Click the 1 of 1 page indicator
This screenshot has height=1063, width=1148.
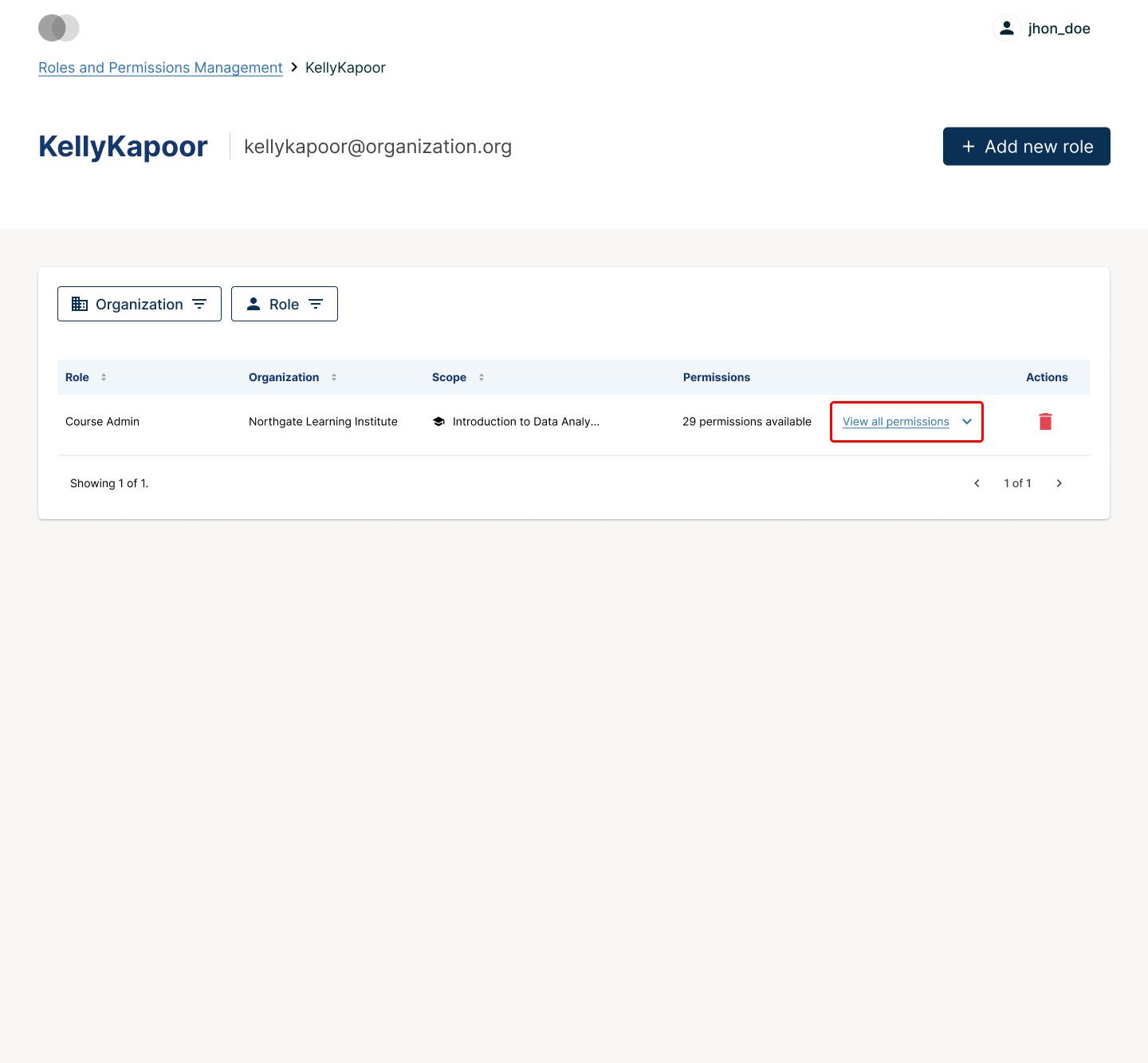click(x=1017, y=483)
